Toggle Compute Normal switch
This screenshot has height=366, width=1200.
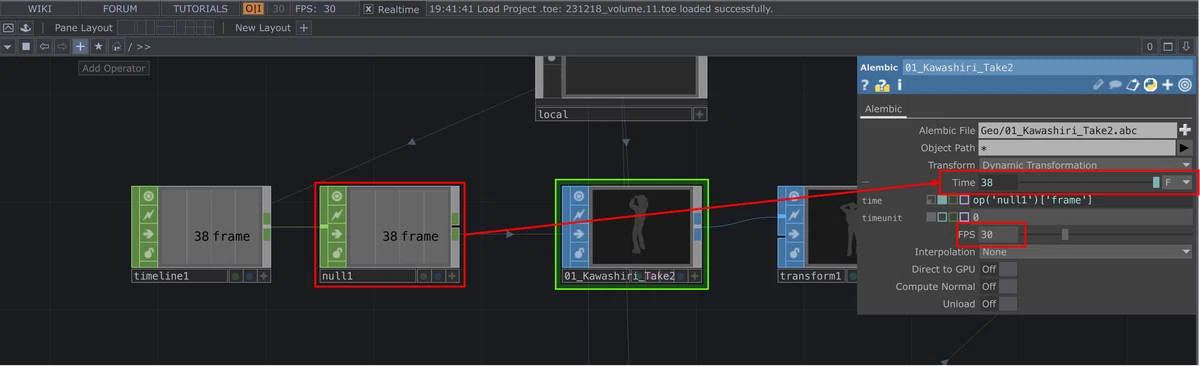1008,287
